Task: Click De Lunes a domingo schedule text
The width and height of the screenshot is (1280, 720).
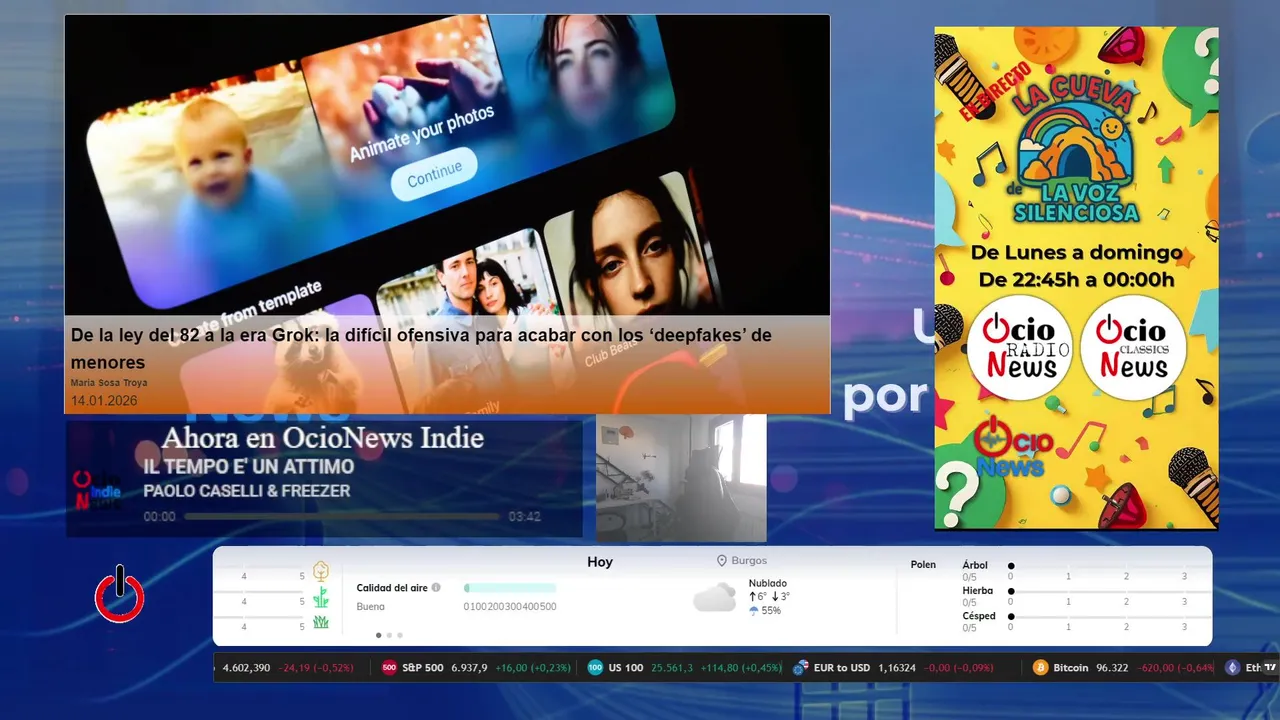Action: click(1076, 253)
